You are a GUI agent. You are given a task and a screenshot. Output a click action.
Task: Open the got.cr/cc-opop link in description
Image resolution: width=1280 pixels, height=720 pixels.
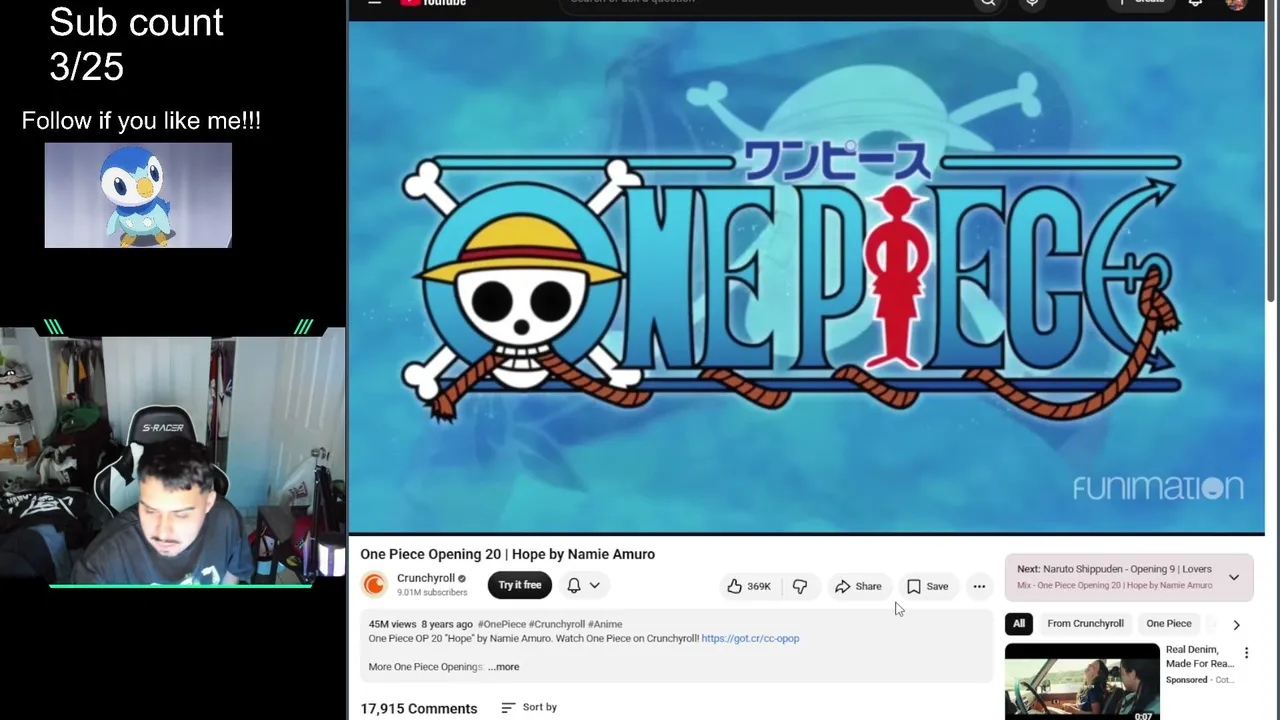(750, 638)
